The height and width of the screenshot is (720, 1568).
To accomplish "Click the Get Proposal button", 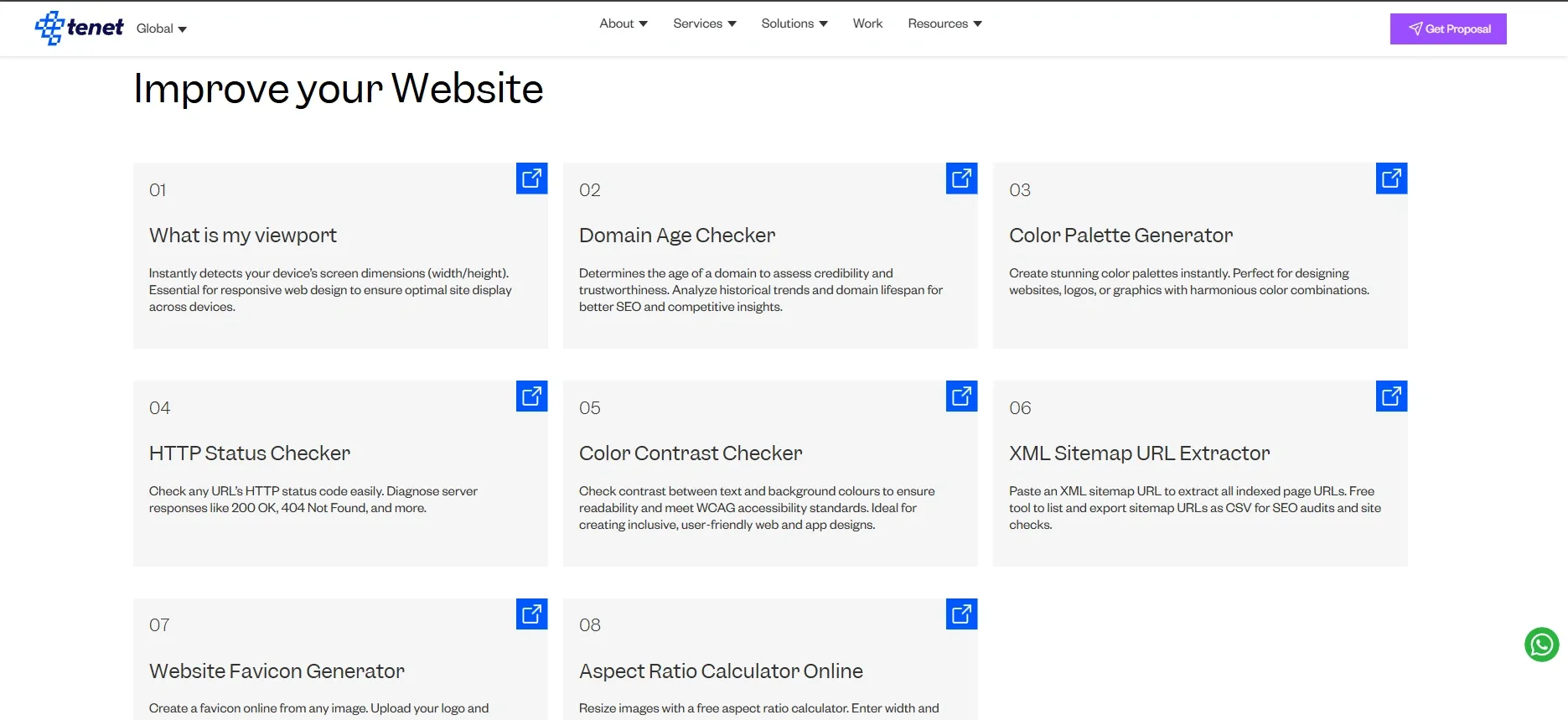I will point(1447,28).
